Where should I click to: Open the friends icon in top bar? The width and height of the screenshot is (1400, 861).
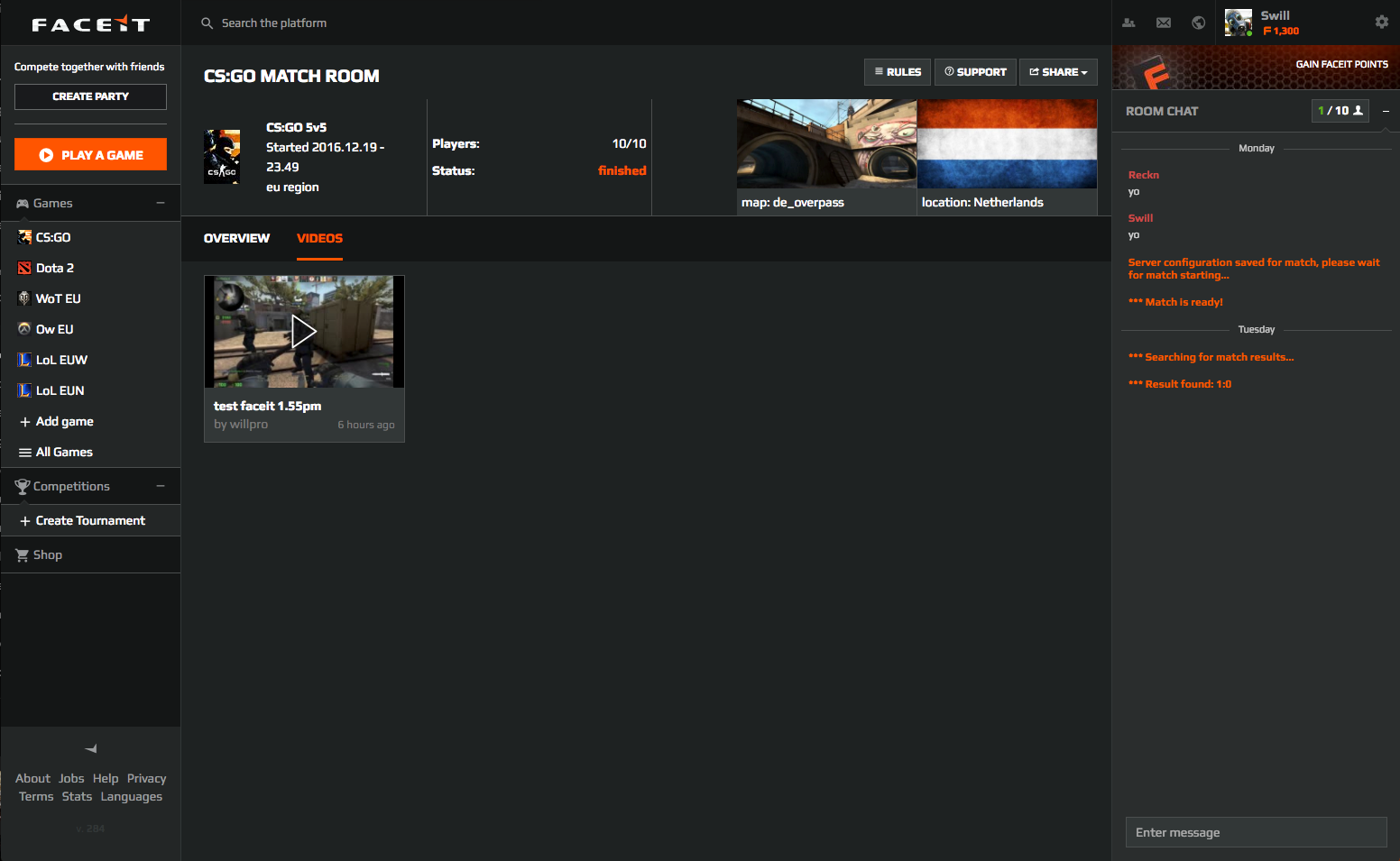click(1128, 23)
